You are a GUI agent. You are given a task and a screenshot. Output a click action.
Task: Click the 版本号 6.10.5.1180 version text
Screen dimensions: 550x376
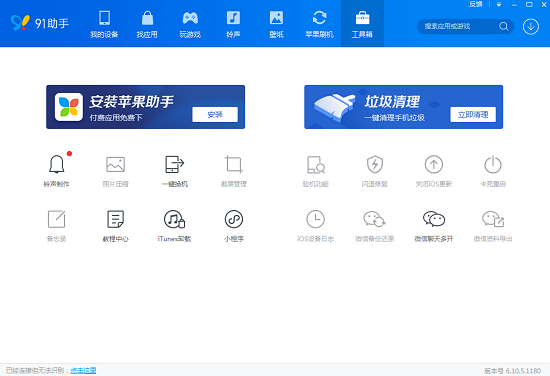[x=512, y=371]
